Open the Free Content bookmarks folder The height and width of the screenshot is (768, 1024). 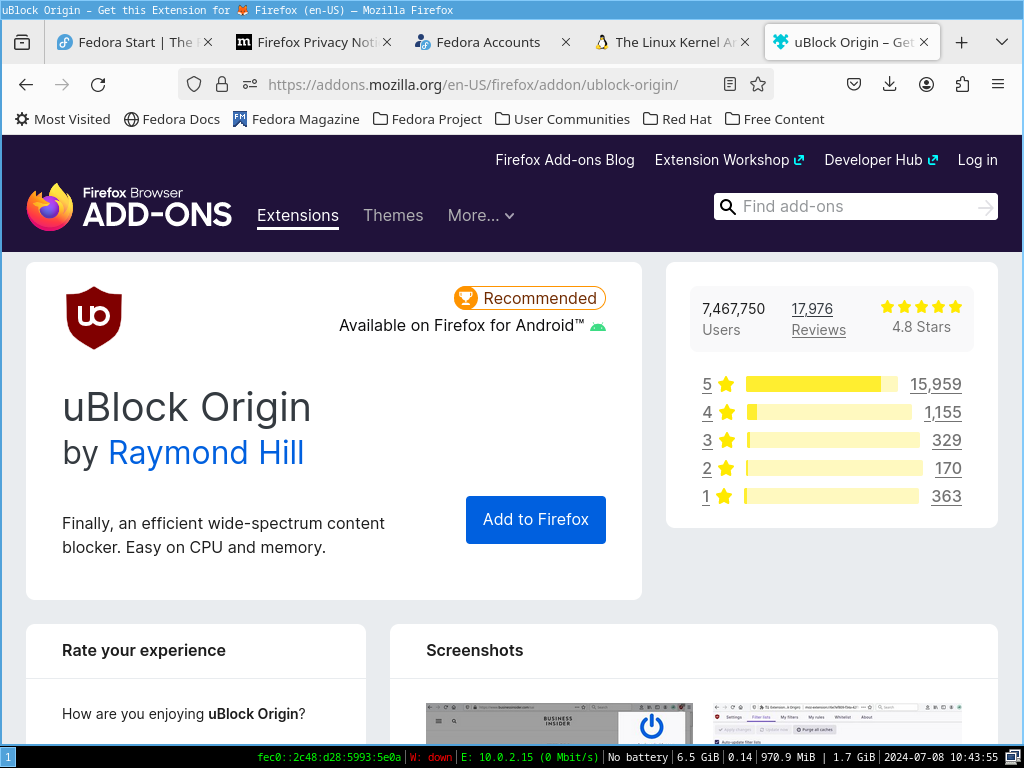click(x=775, y=120)
